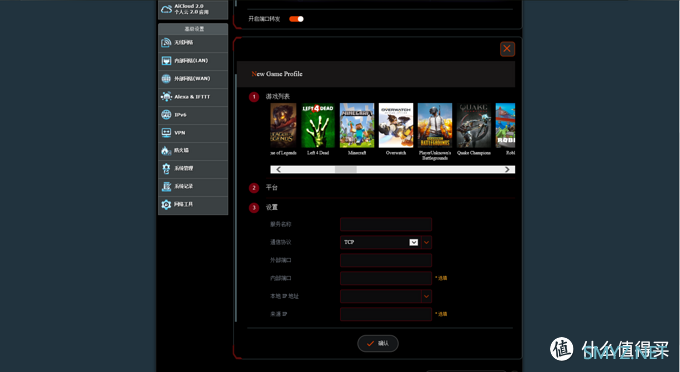Close the New Game Profile dialog
This screenshot has width=680, height=372.
pos(507,49)
